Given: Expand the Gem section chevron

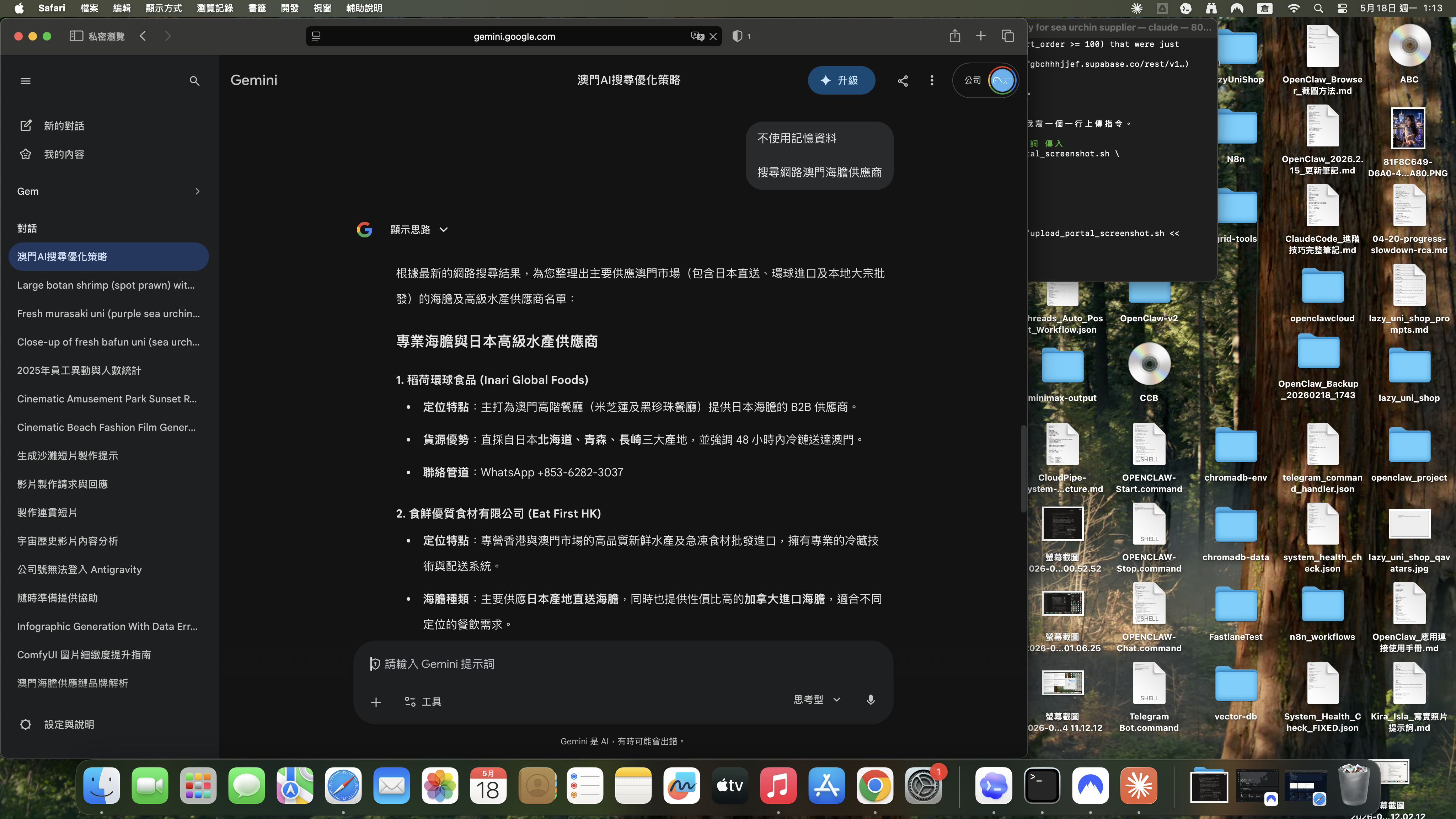Looking at the screenshot, I should [197, 191].
